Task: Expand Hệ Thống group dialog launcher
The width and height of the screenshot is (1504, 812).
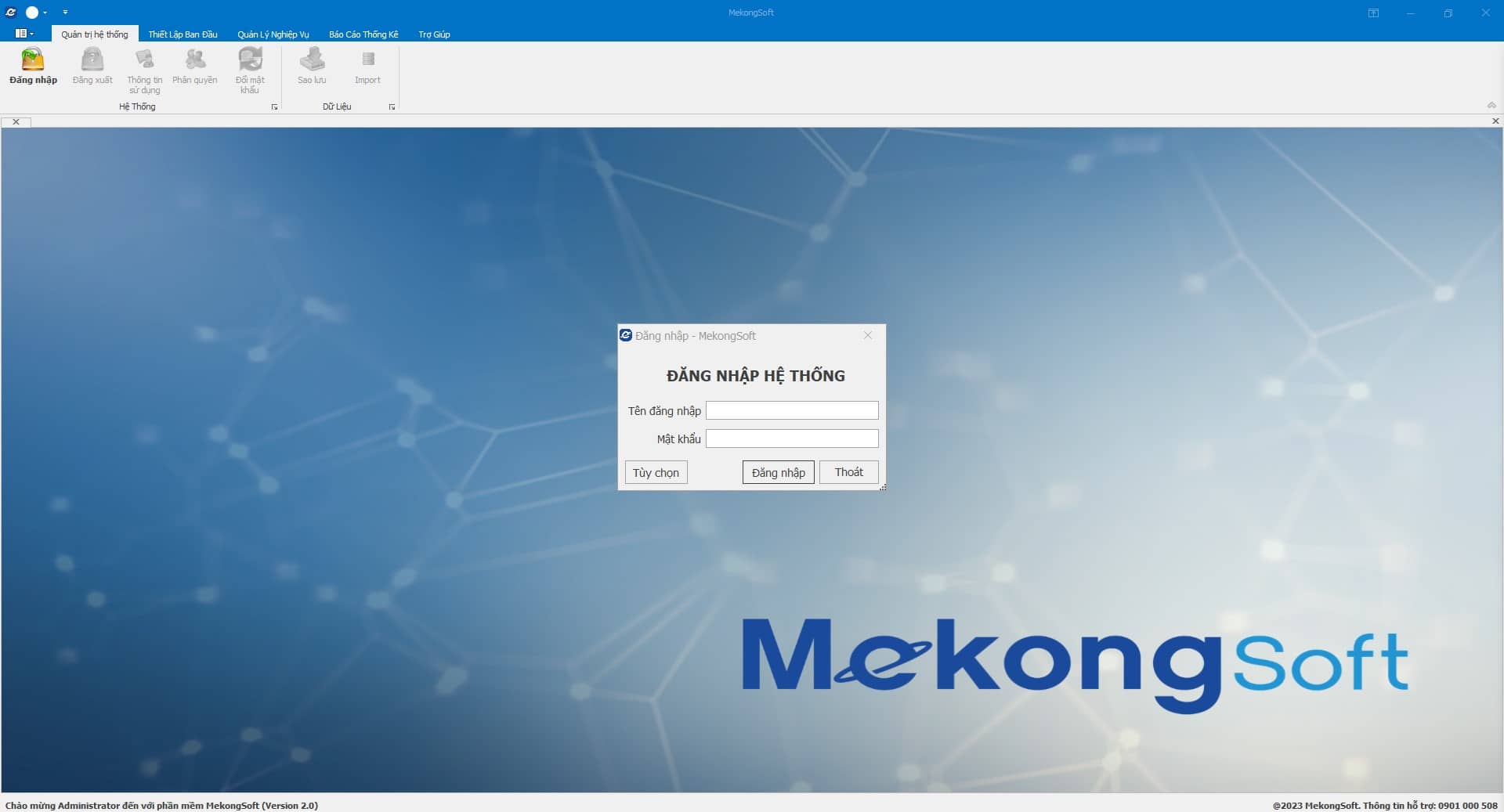Action: tap(274, 107)
